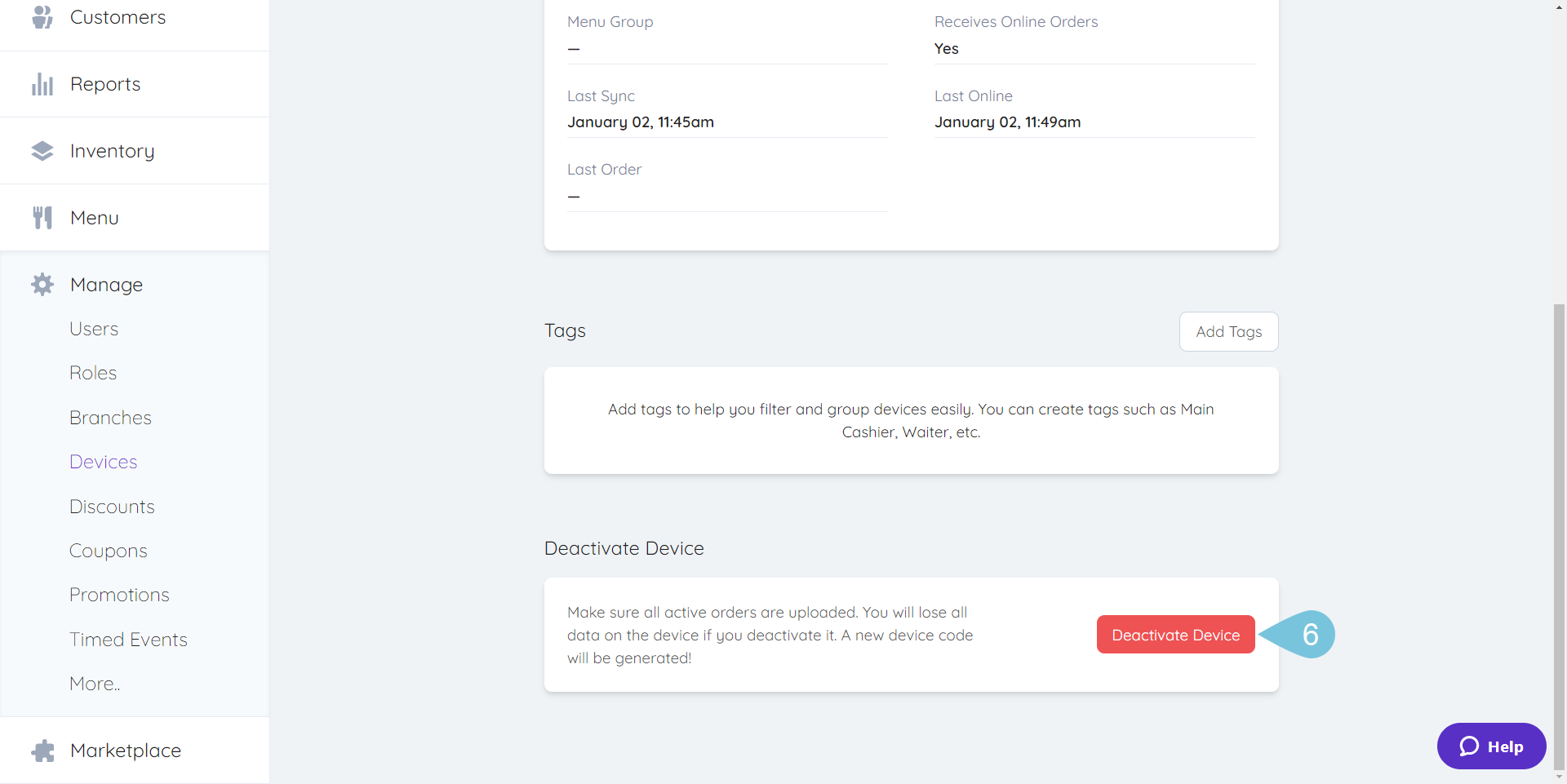
Task: Click the scrollbar down arrow
Action: [1559, 777]
